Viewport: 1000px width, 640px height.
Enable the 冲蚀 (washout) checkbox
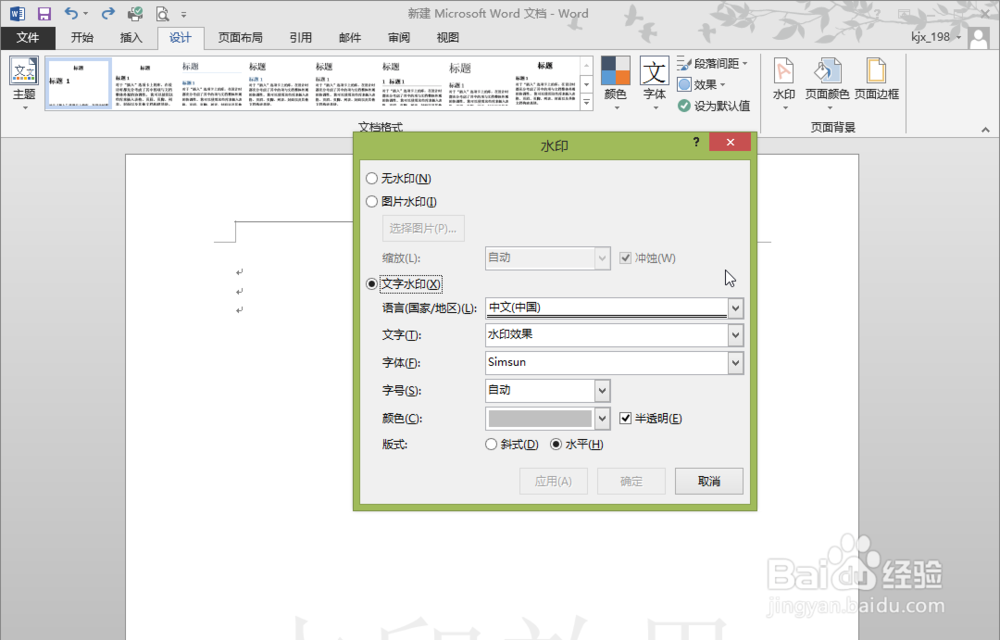click(625, 257)
